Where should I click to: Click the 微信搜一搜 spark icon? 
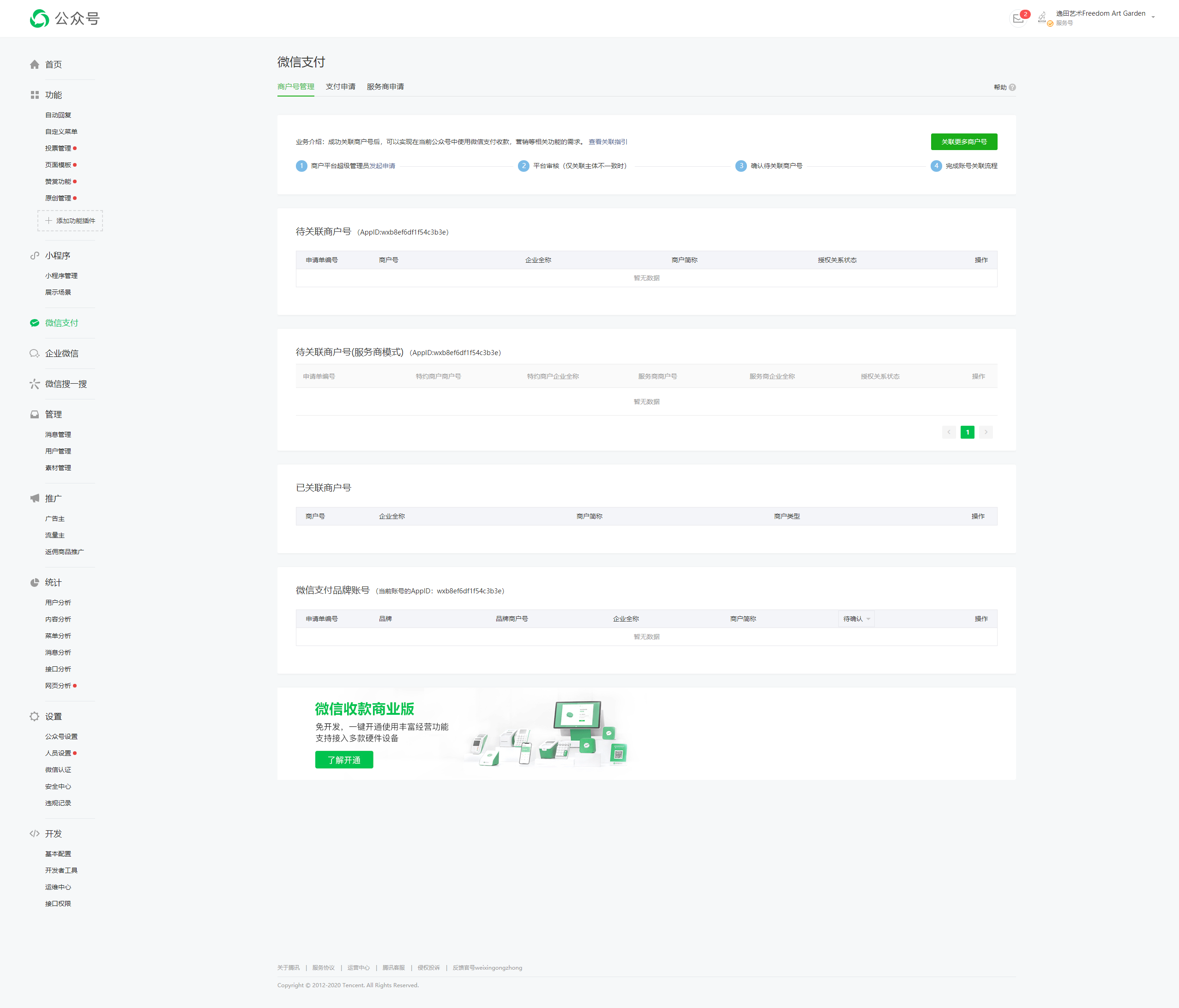pos(35,384)
